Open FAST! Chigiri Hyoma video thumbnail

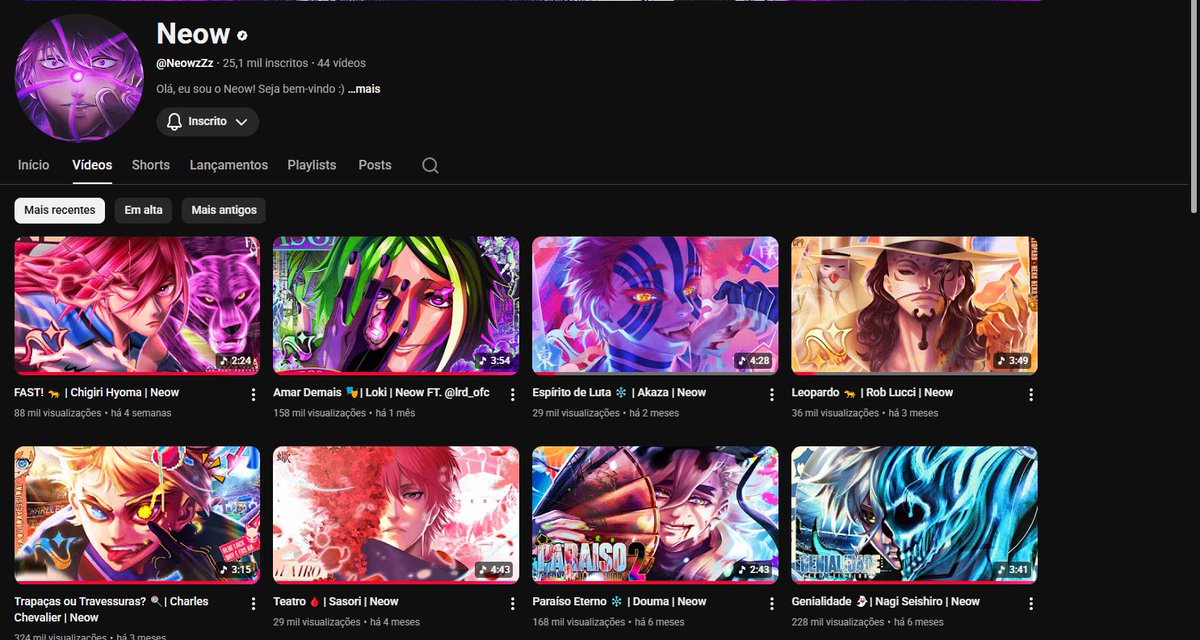(x=137, y=305)
